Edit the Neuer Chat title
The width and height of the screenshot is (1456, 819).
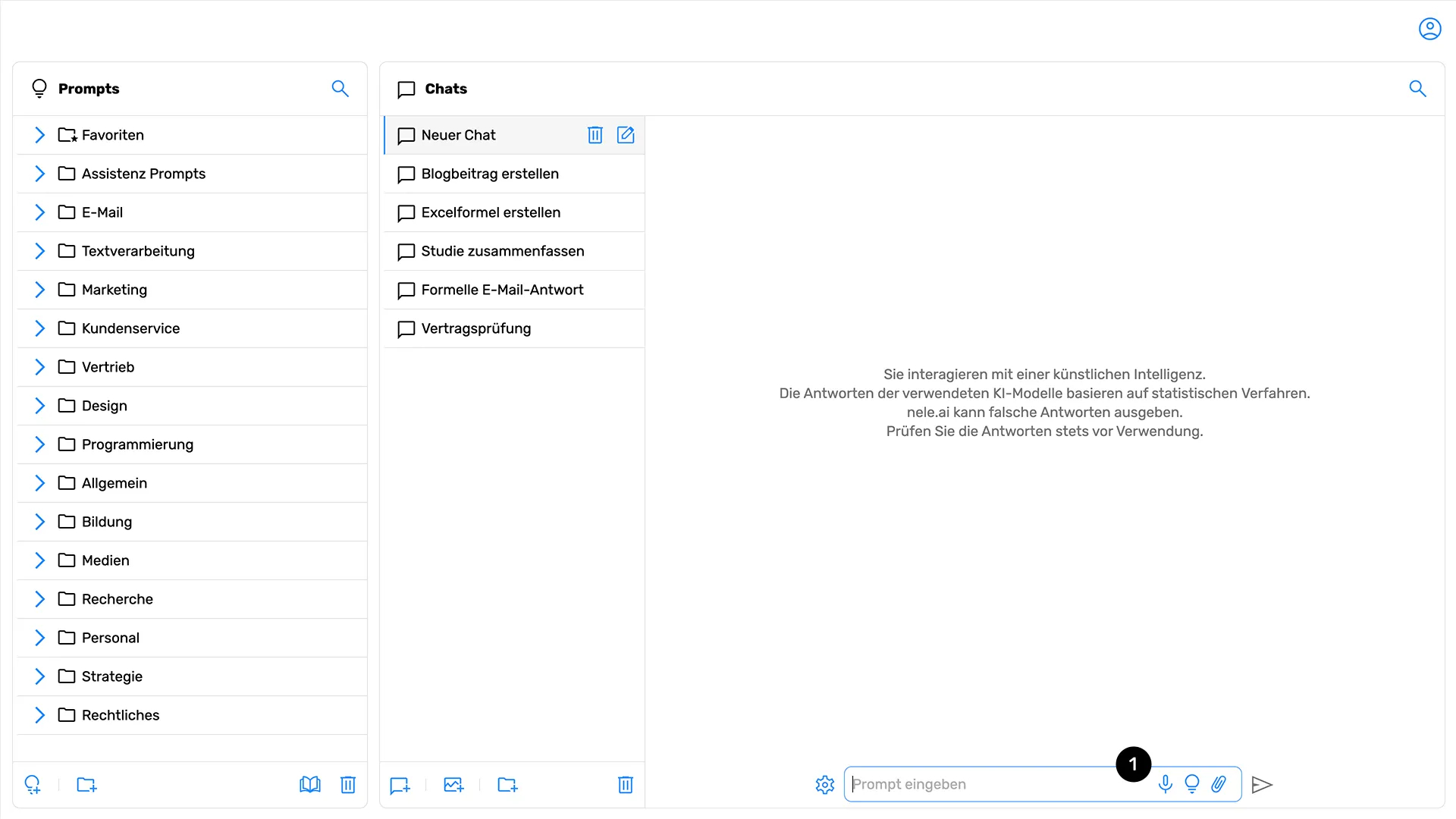coord(626,135)
